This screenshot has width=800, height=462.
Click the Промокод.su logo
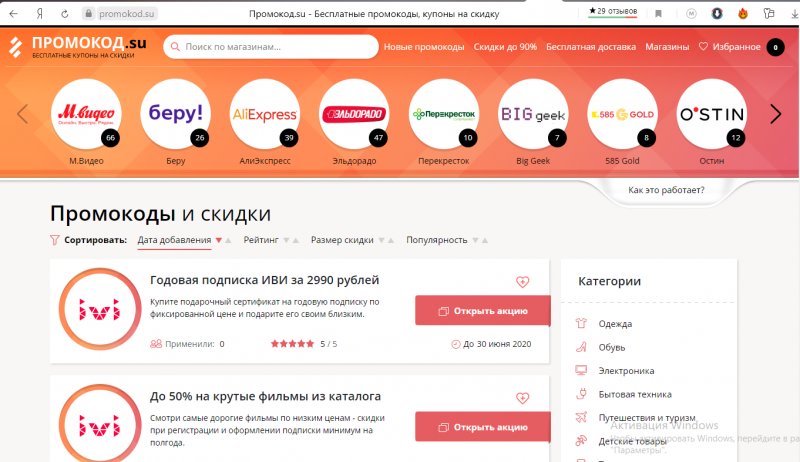tap(78, 47)
